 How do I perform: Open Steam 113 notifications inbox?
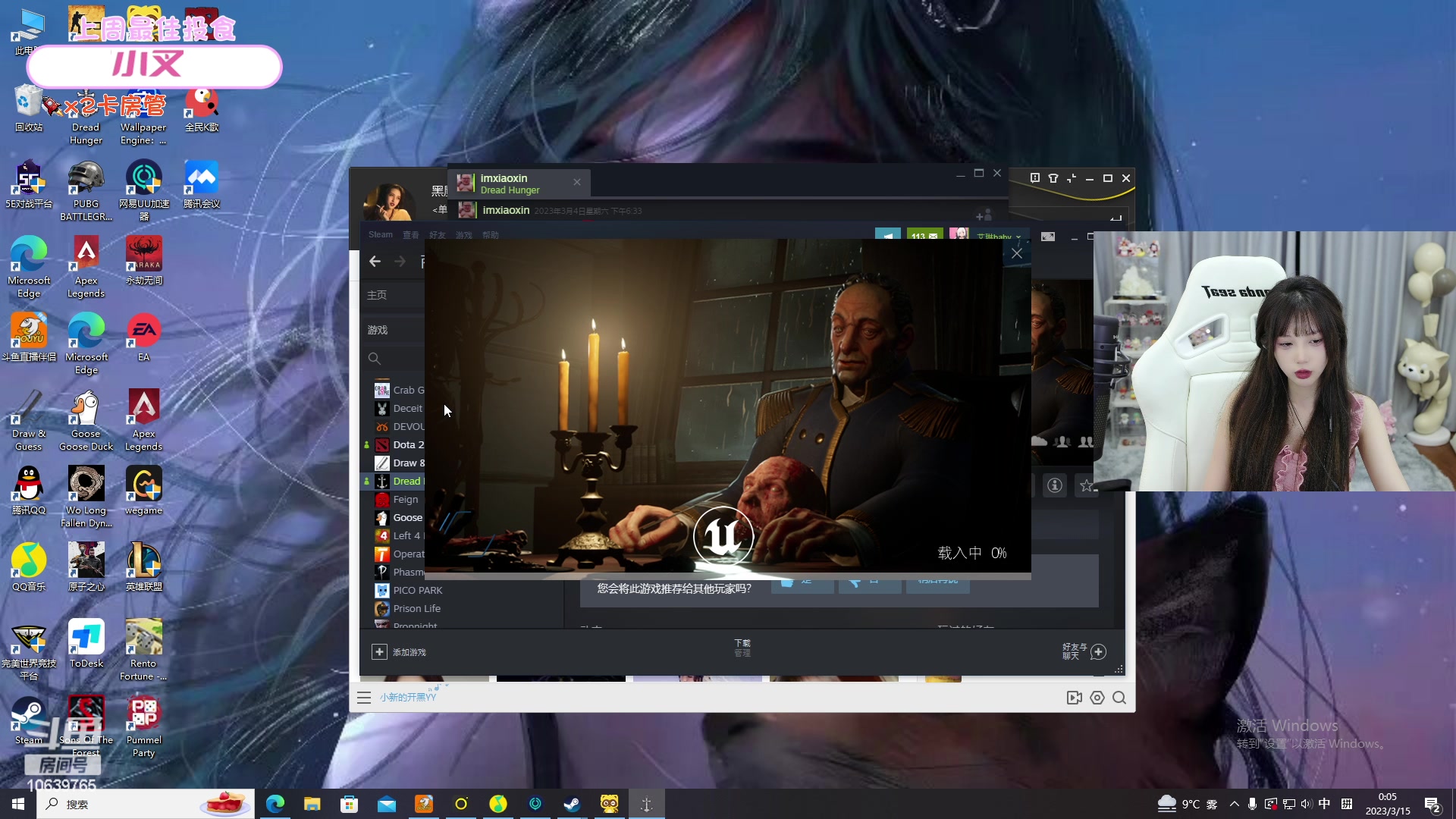click(924, 236)
